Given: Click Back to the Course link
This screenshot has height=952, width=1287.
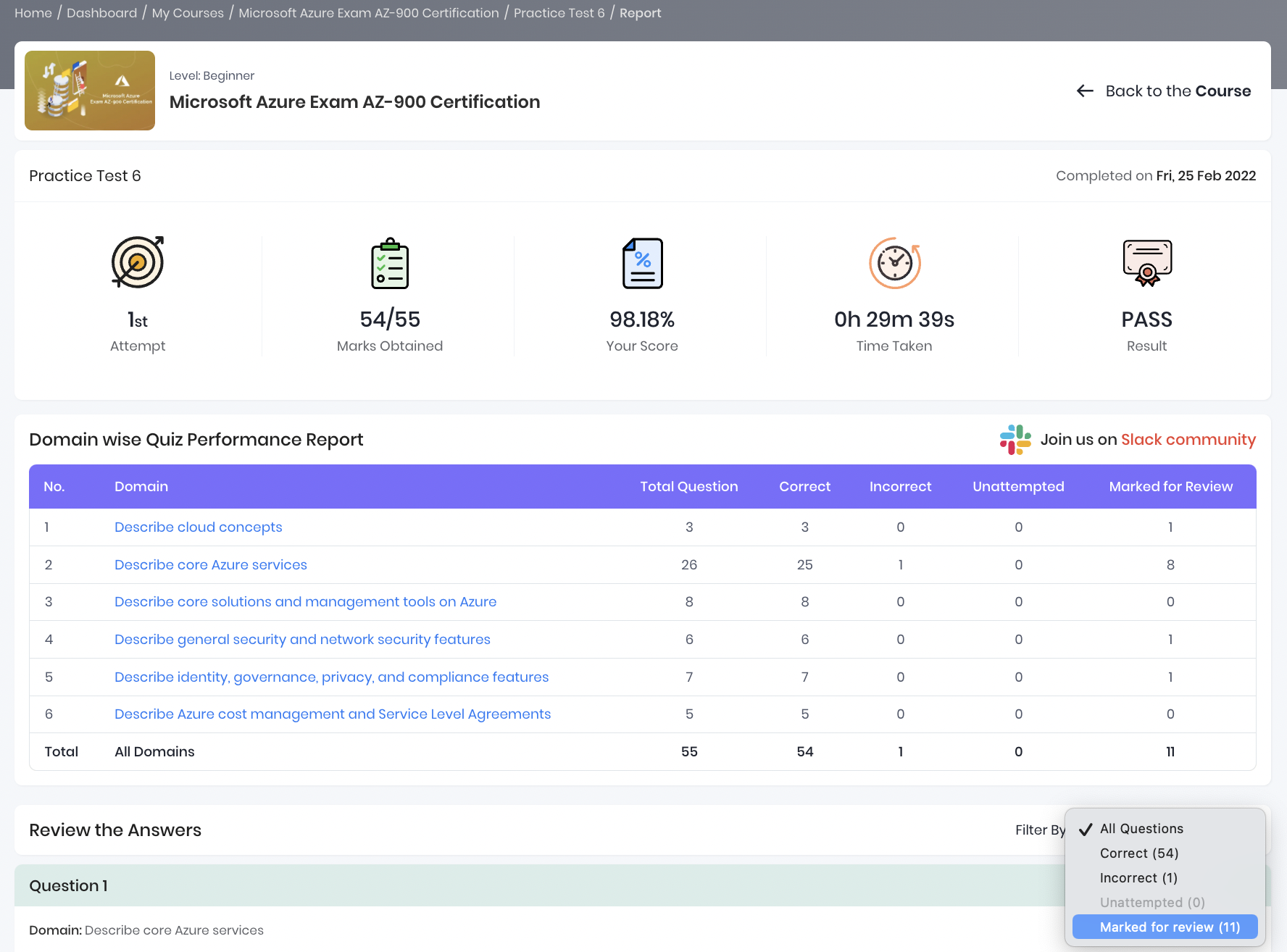Looking at the screenshot, I should (x=1164, y=91).
